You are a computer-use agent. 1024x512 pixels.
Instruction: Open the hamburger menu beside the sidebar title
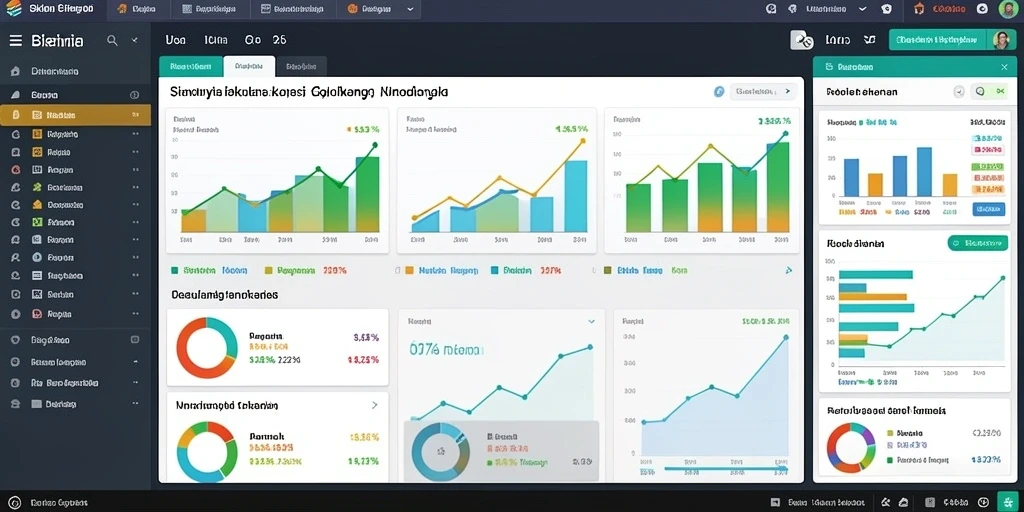tap(15, 41)
